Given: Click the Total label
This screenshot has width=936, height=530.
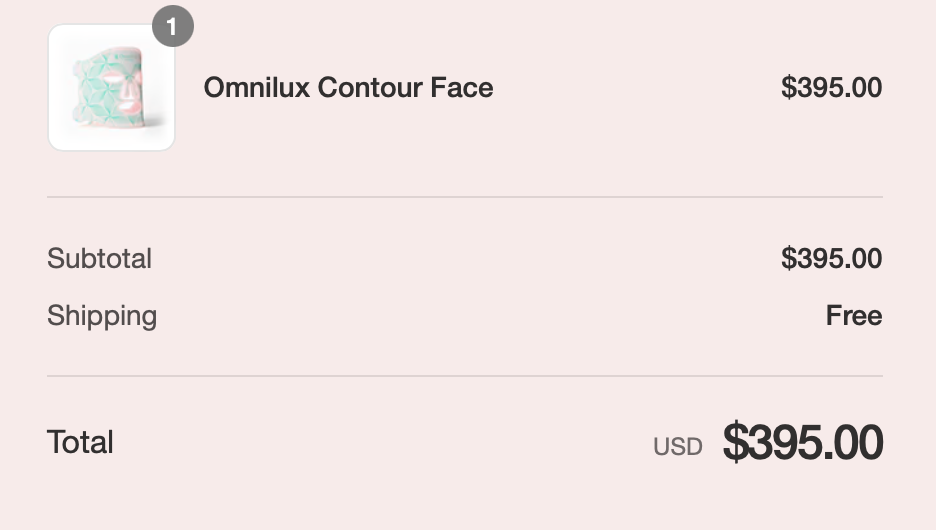Looking at the screenshot, I should (80, 442).
